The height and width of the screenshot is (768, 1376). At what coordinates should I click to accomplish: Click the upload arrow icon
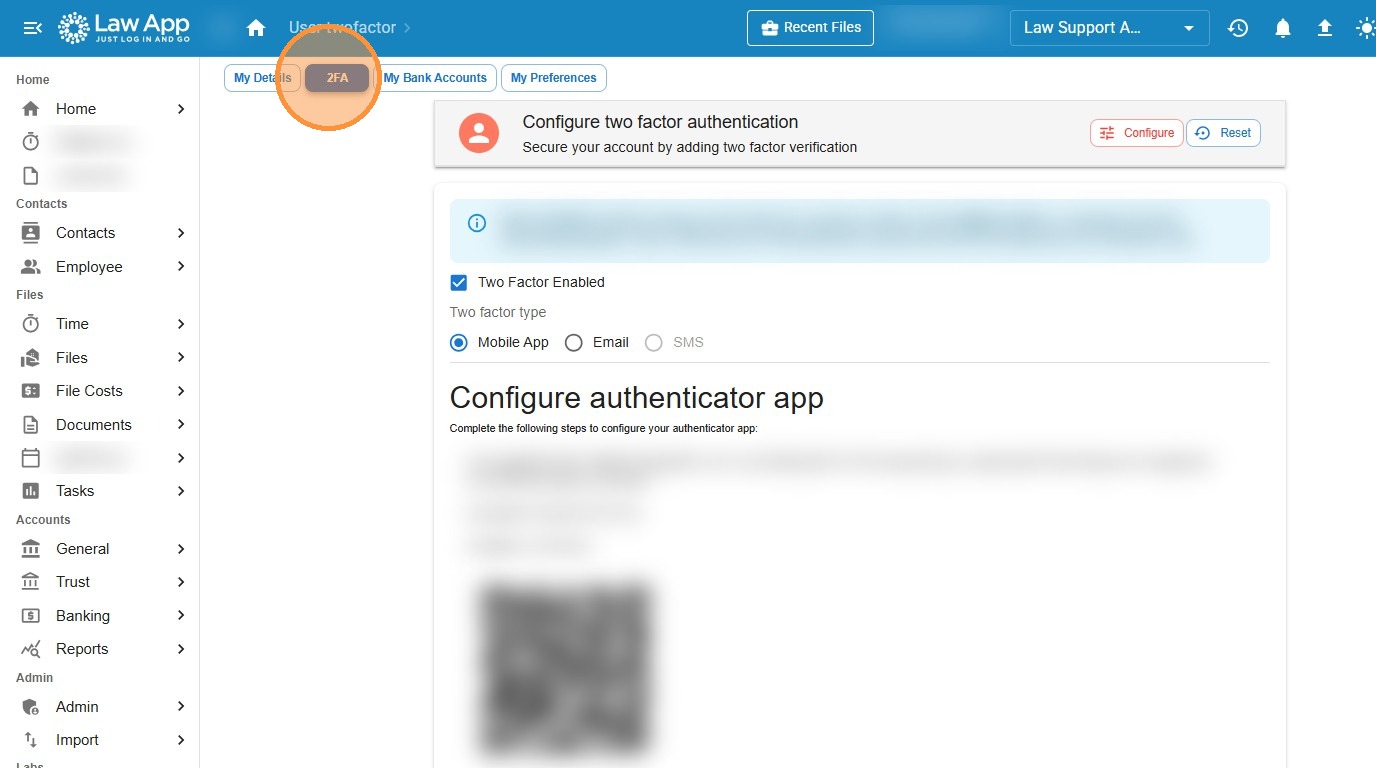pyautogui.click(x=1325, y=28)
